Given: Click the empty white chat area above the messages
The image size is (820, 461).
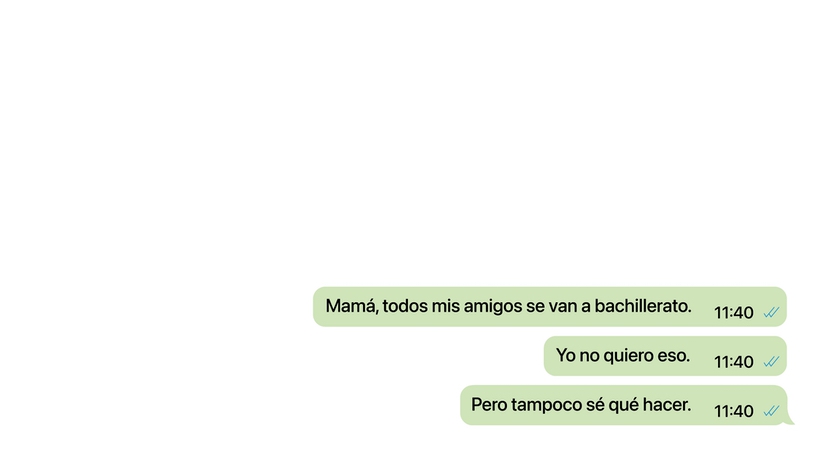Looking at the screenshot, I should tap(410, 141).
